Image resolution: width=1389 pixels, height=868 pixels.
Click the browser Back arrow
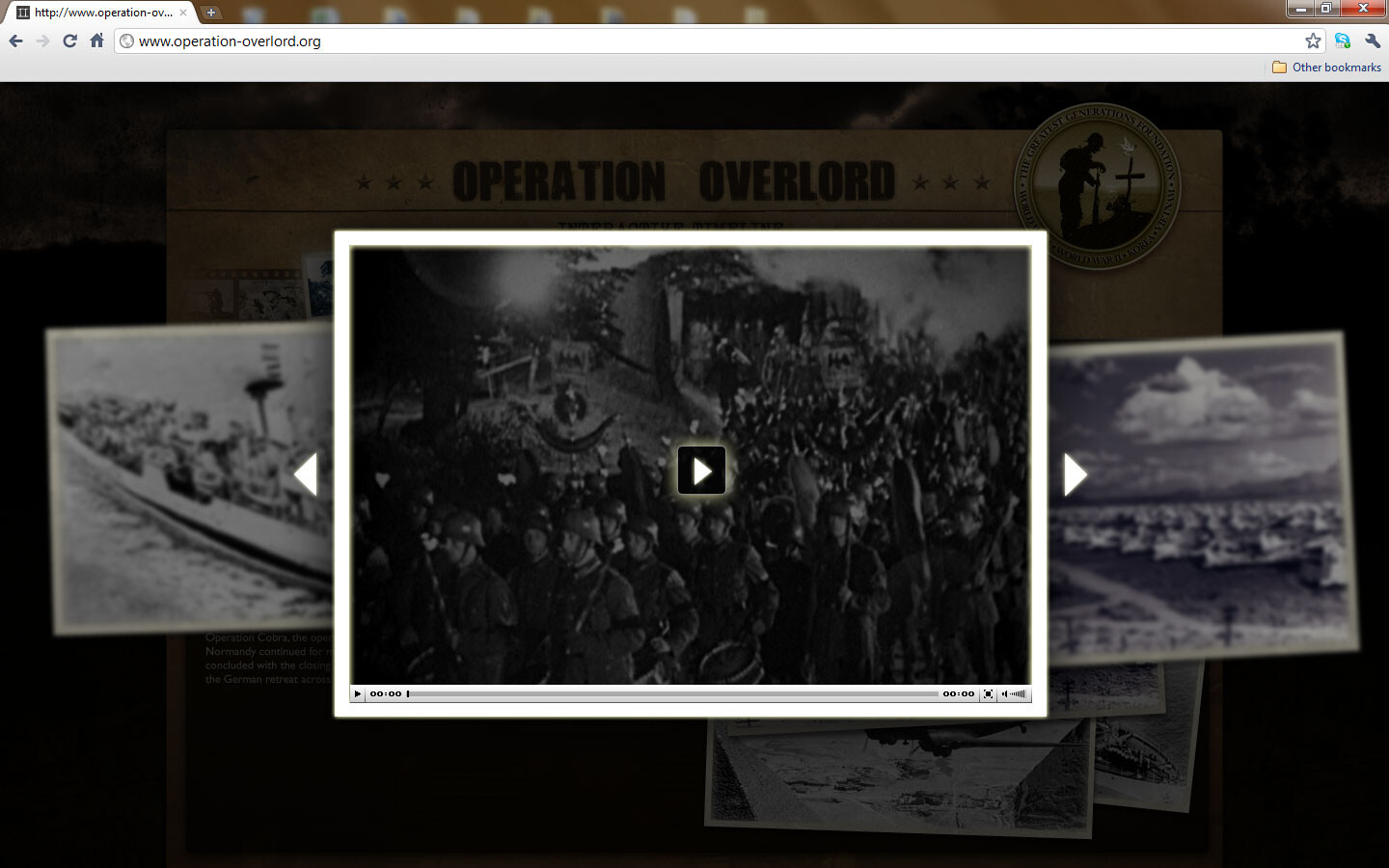coord(15,41)
